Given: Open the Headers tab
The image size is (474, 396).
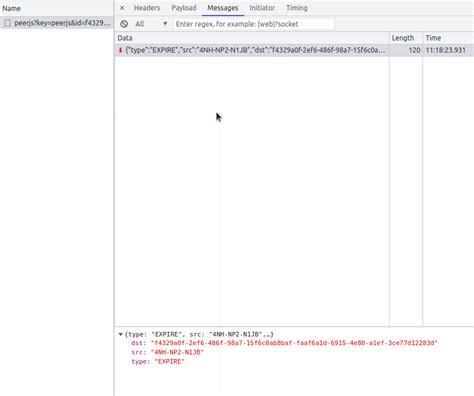Looking at the screenshot, I should (147, 8).
